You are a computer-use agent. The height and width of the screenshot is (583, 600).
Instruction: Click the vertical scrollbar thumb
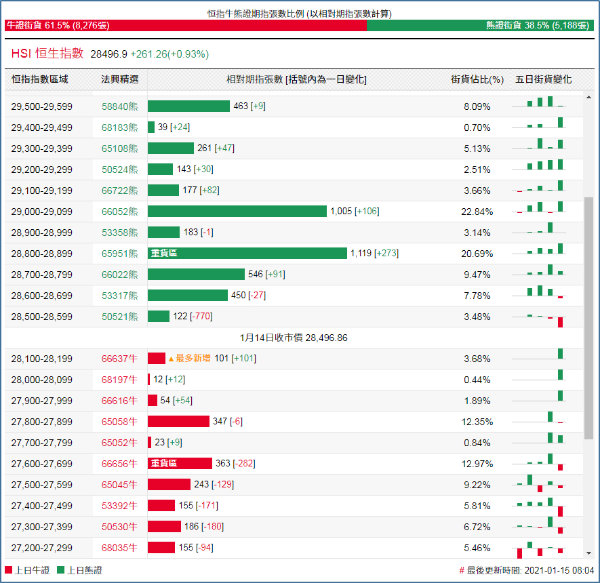589,318
